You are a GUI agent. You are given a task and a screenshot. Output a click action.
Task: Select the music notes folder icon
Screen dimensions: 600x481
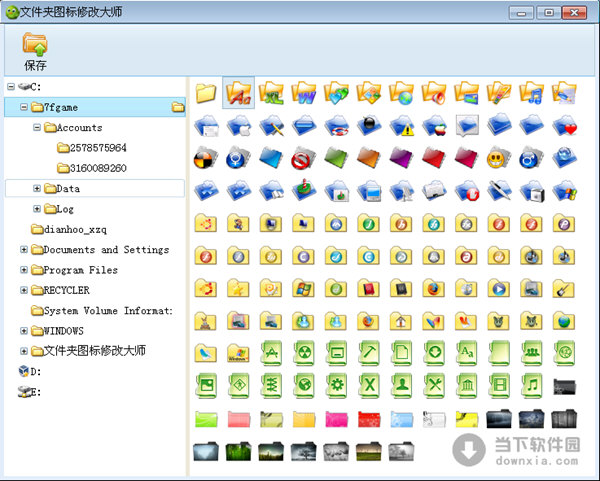coord(532,93)
